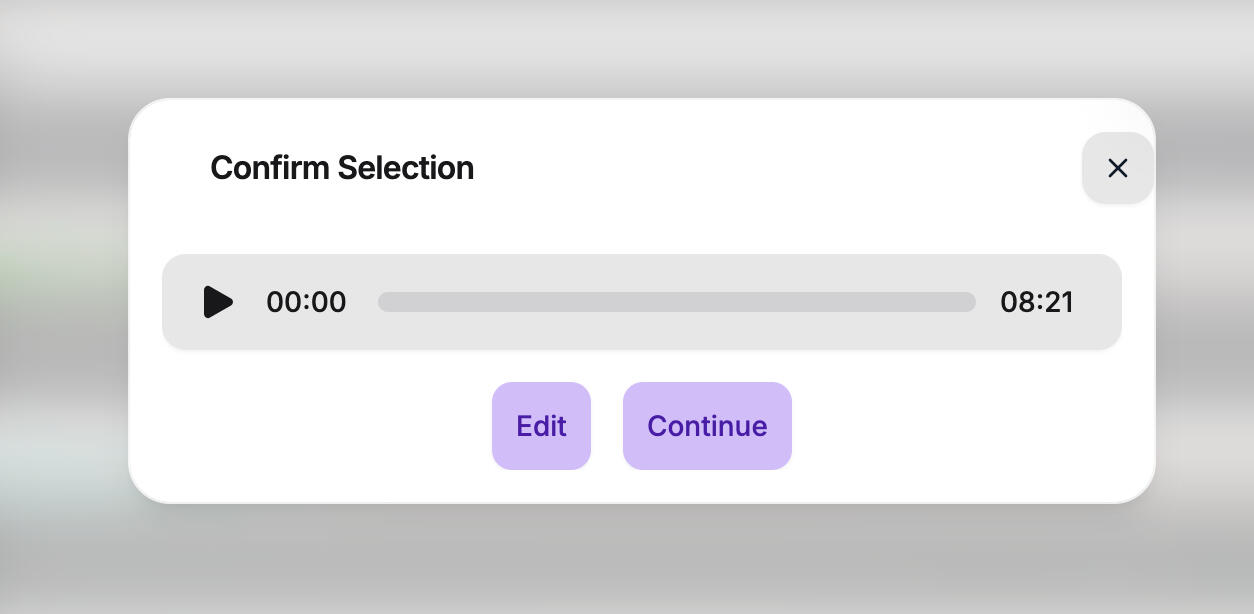
Task: Choose Edit to modify the selection
Action: [x=541, y=426]
